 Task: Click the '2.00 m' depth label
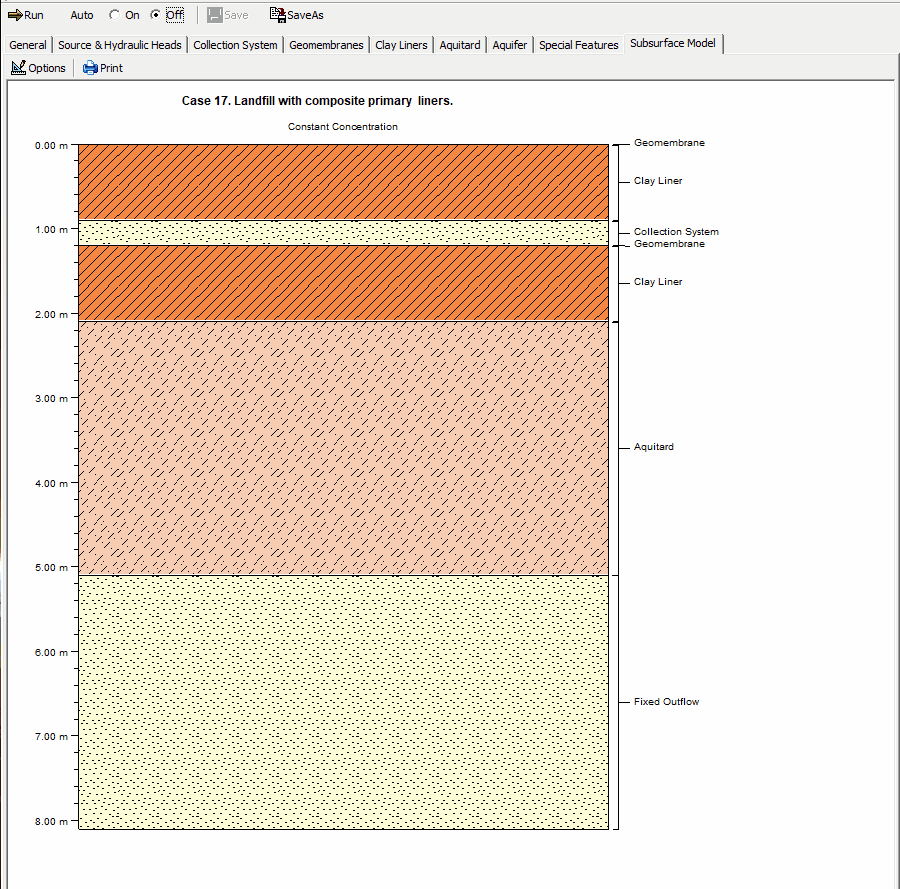pyautogui.click(x=51, y=315)
